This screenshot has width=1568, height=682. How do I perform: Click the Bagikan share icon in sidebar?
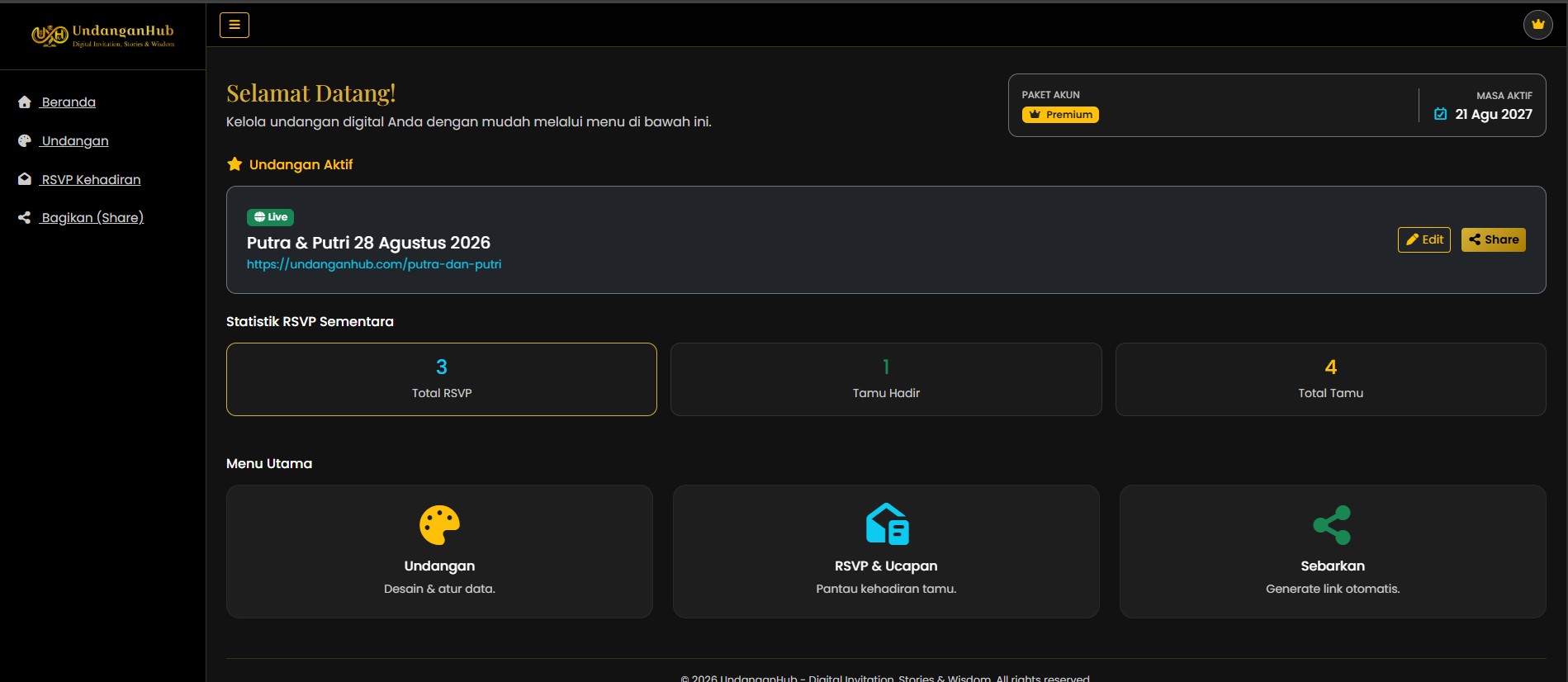[25, 218]
